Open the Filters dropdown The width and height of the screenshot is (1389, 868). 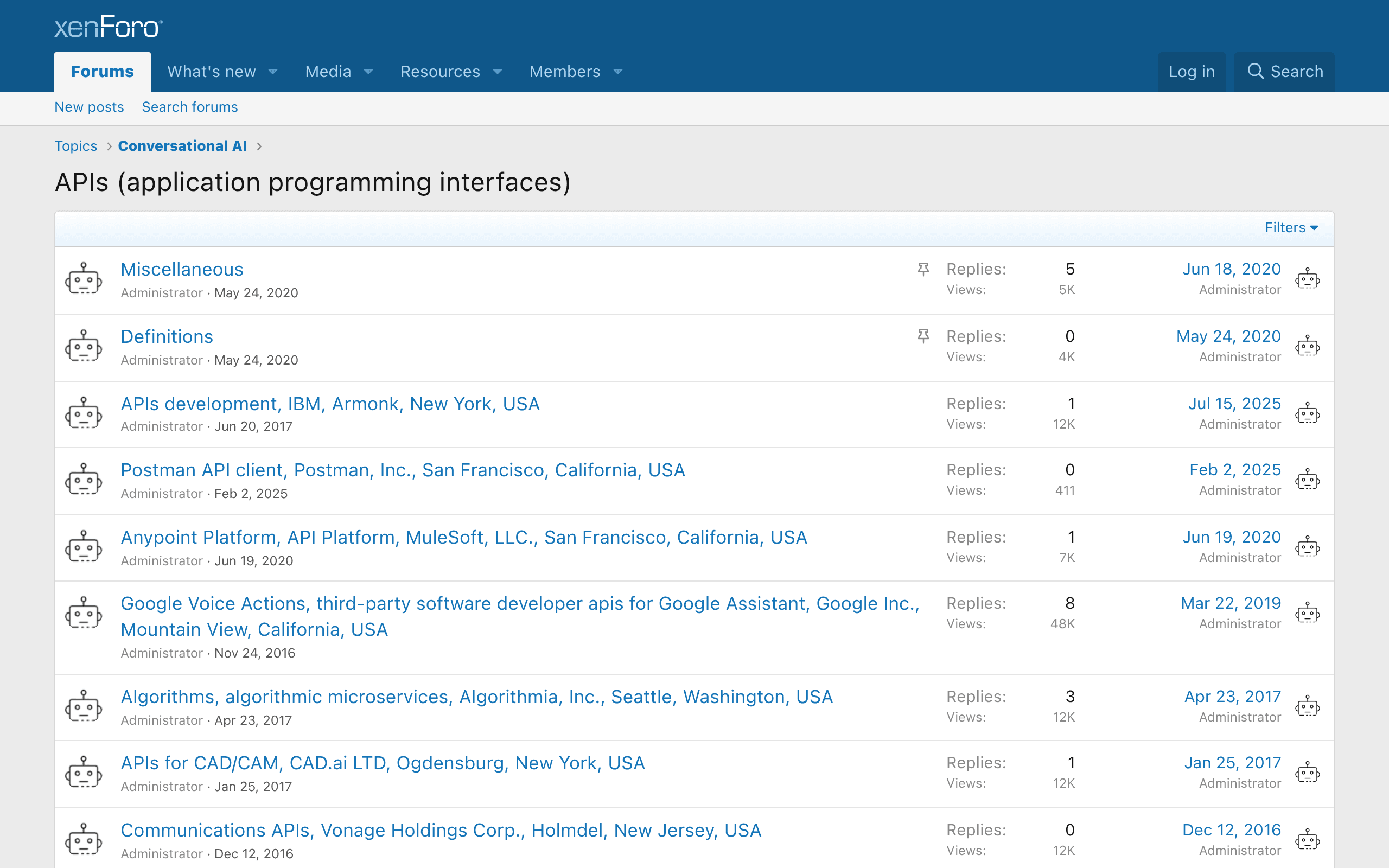coord(1291,228)
